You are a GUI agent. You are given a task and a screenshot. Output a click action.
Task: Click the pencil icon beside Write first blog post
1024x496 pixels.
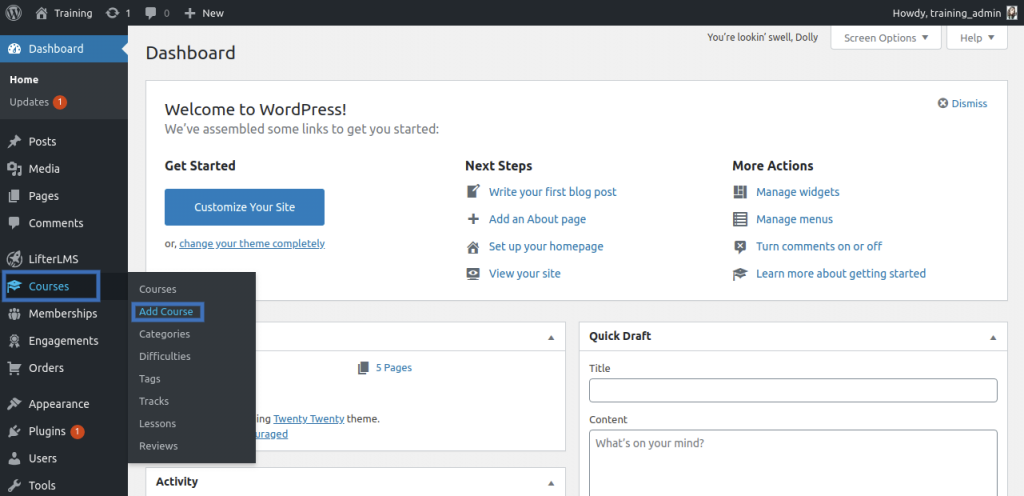473,192
